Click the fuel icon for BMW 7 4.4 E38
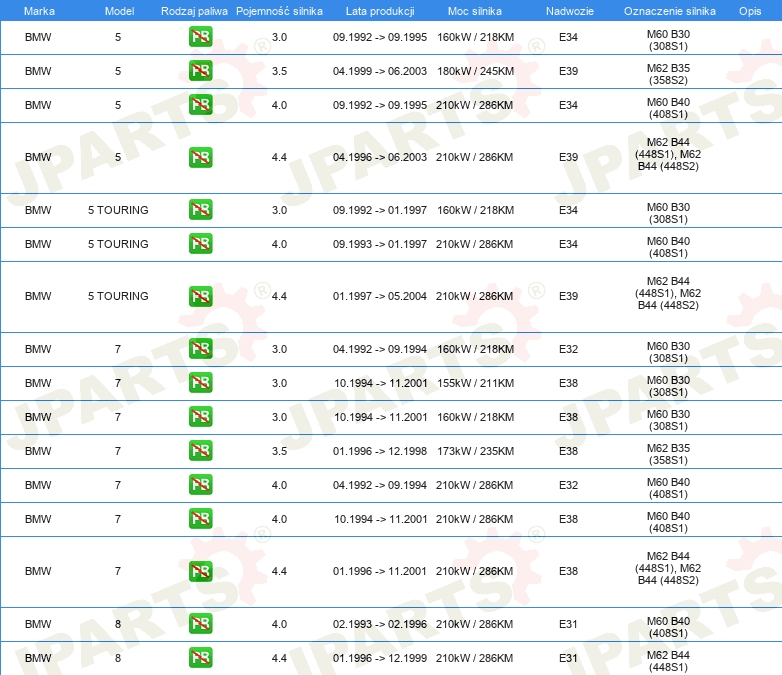 [x=200, y=571]
